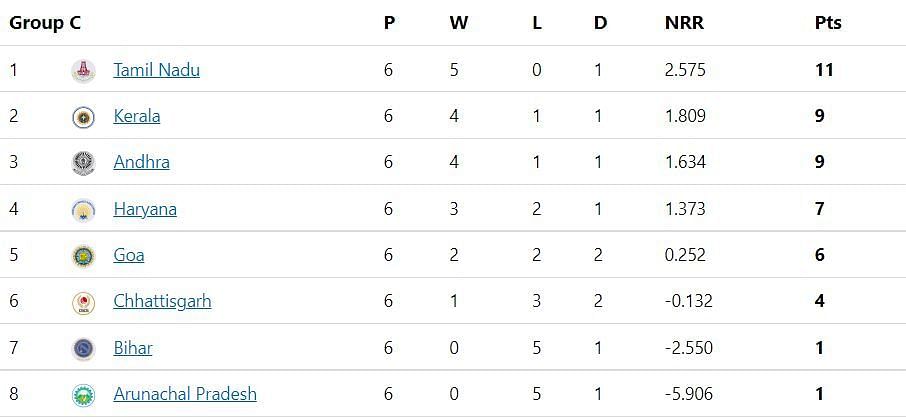The image size is (906, 417).
Task: Open the Andhra team link
Action: 142,162
